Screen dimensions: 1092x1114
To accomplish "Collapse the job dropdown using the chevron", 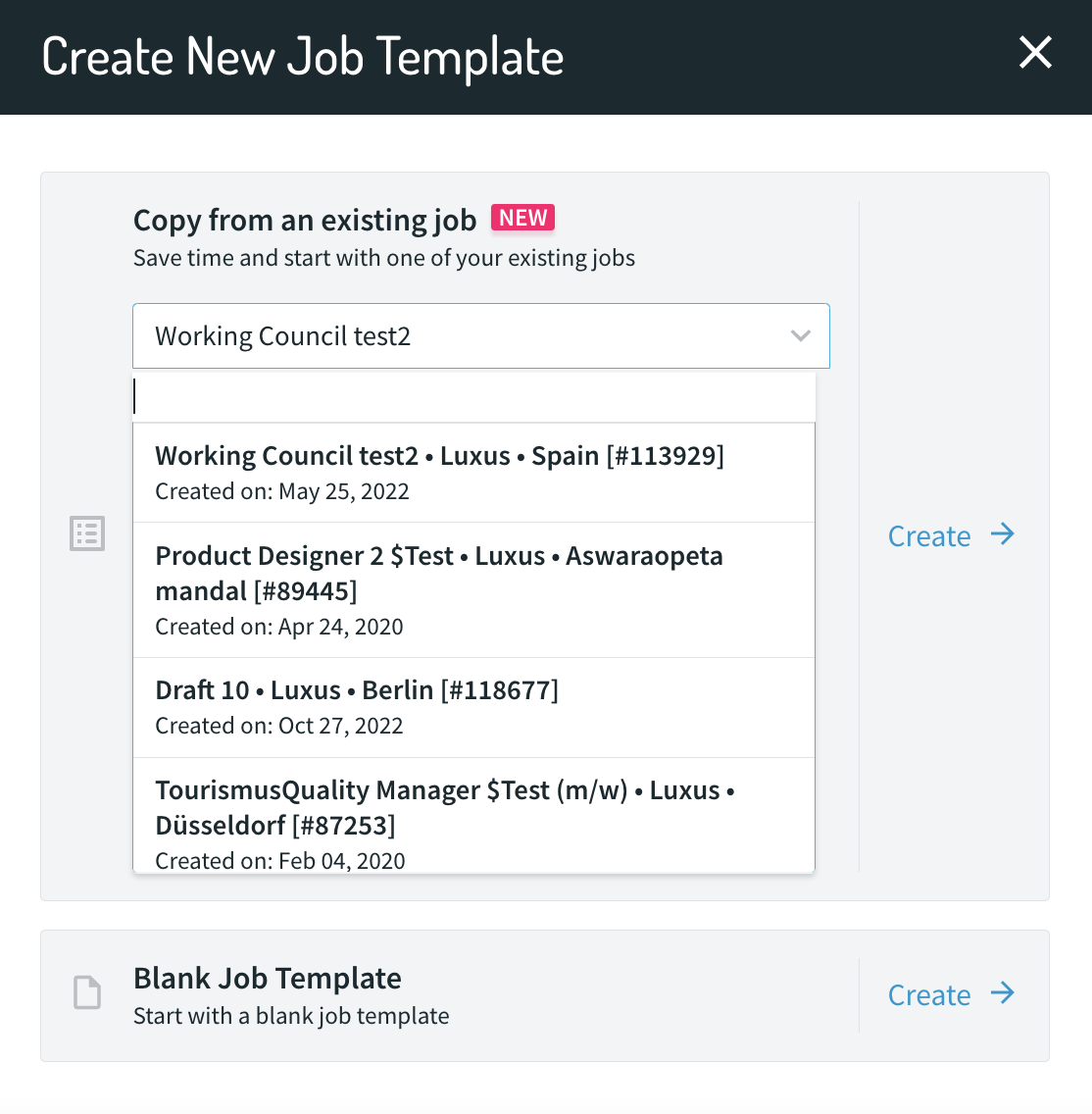I will 801,336.
